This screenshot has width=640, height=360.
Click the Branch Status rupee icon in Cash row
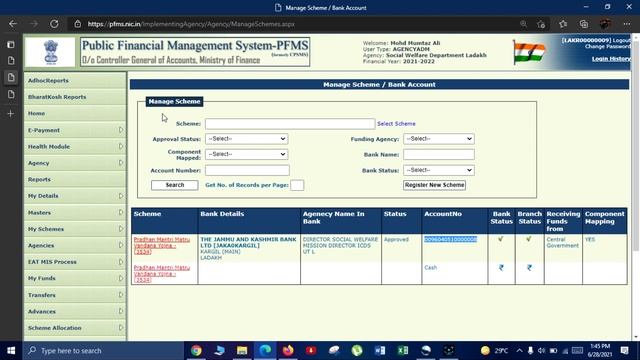click(529, 268)
